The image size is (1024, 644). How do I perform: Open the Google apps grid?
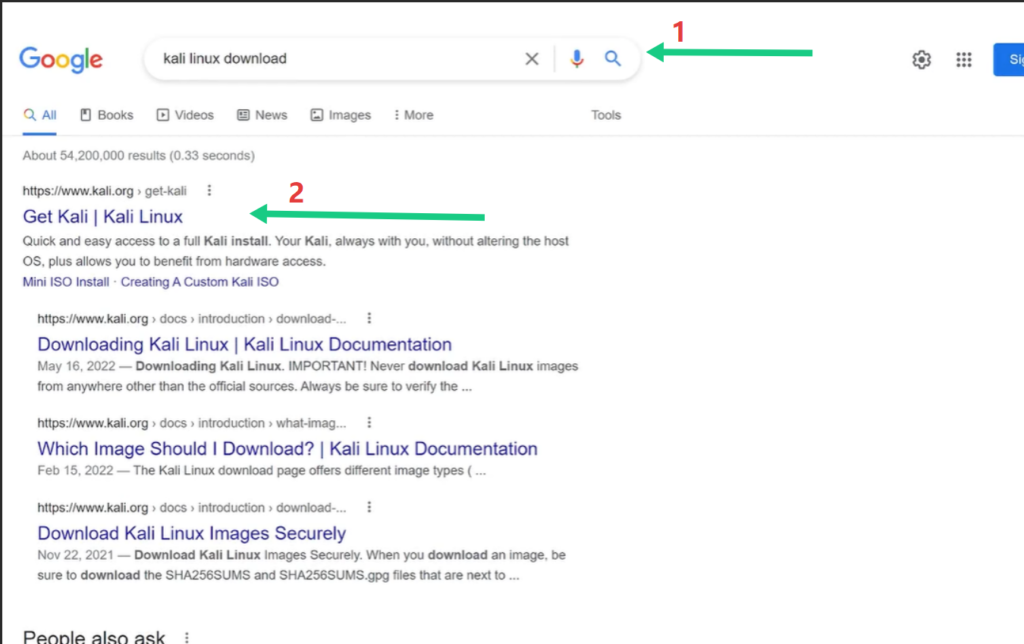click(963, 59)
